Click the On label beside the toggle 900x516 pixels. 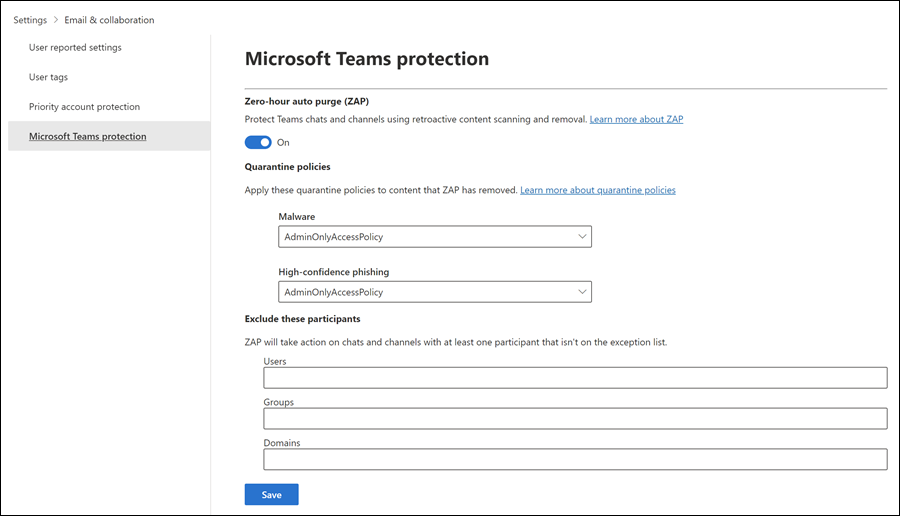pyautogui.click(x=283, y=142)
